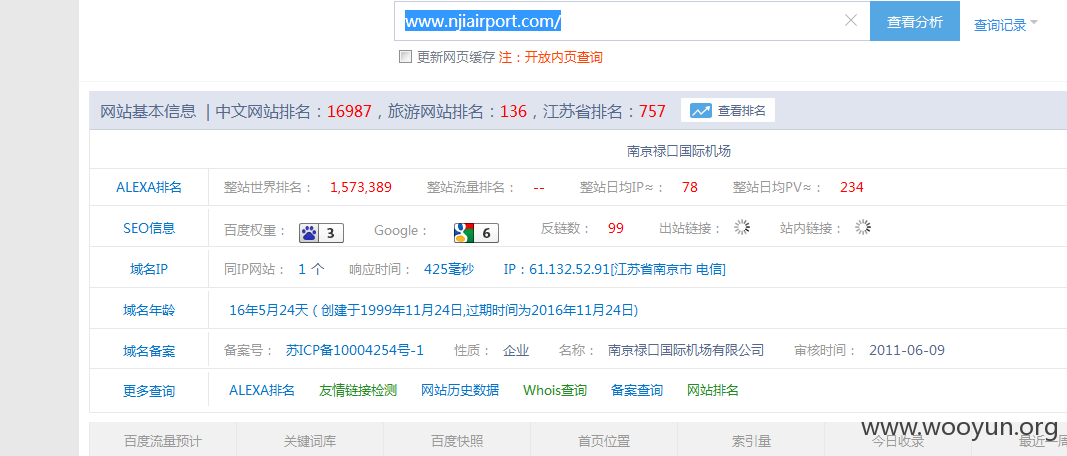Click the 审核时间 date 2011-06-09
This screenshot has height=456, width=1067.
[907, 351]
